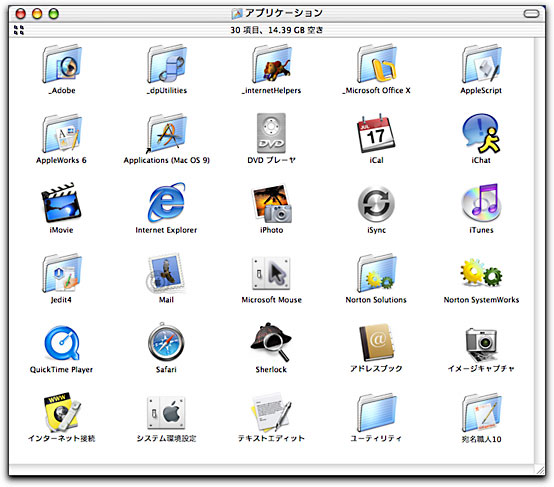Select the _dpUtilities folder icon
554x487 pixels.
(167, 64)
